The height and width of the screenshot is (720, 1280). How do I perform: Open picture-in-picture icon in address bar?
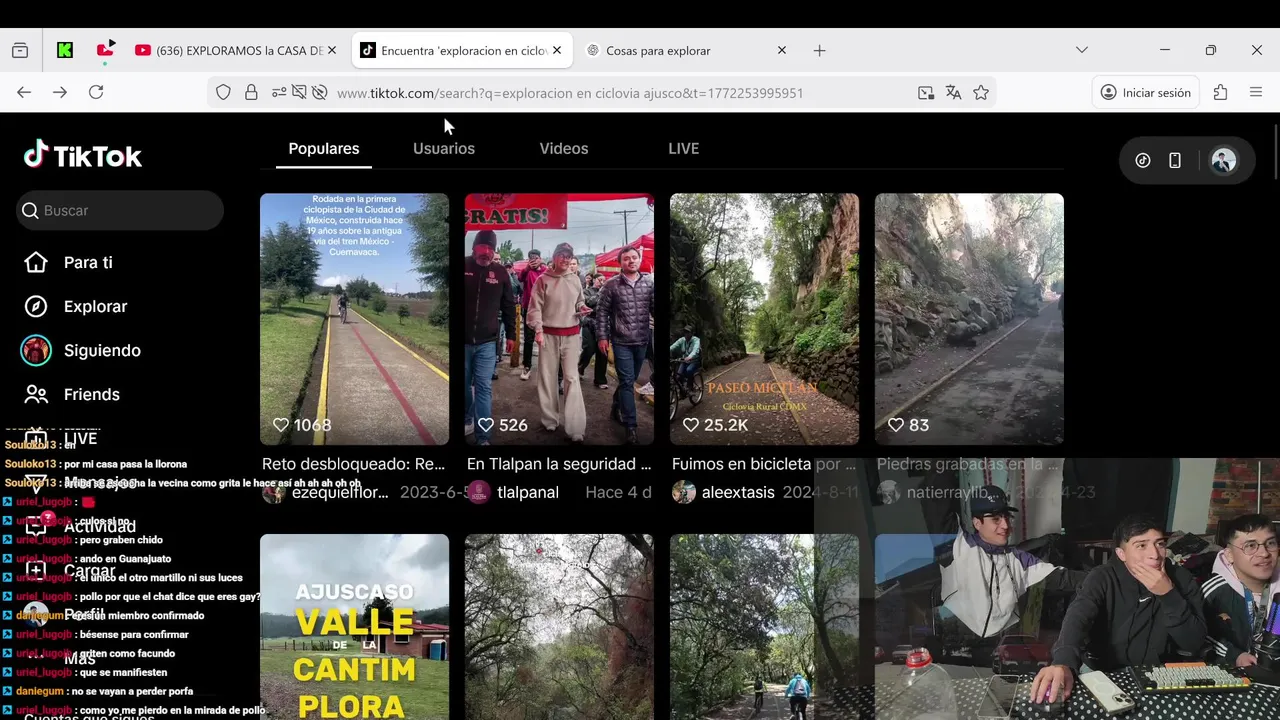click(926, 93)
